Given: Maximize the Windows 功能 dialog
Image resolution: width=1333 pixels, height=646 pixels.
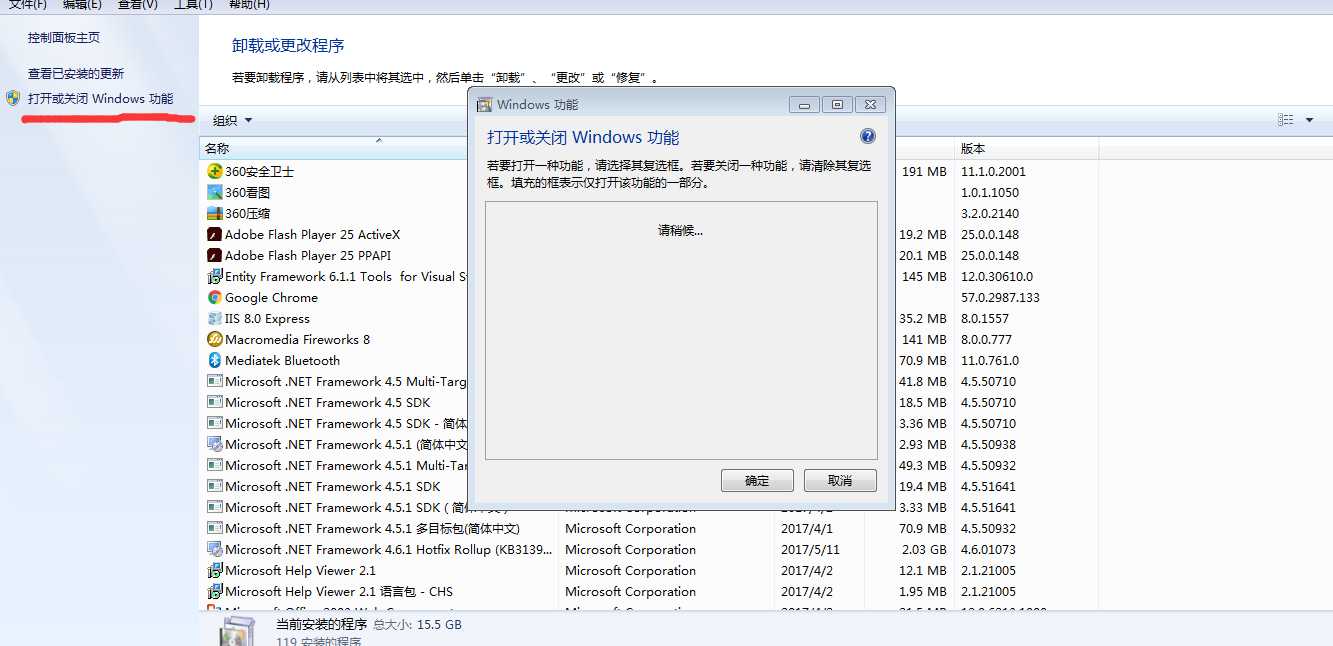Looking at the screenshot, I should tap(837, 104).
